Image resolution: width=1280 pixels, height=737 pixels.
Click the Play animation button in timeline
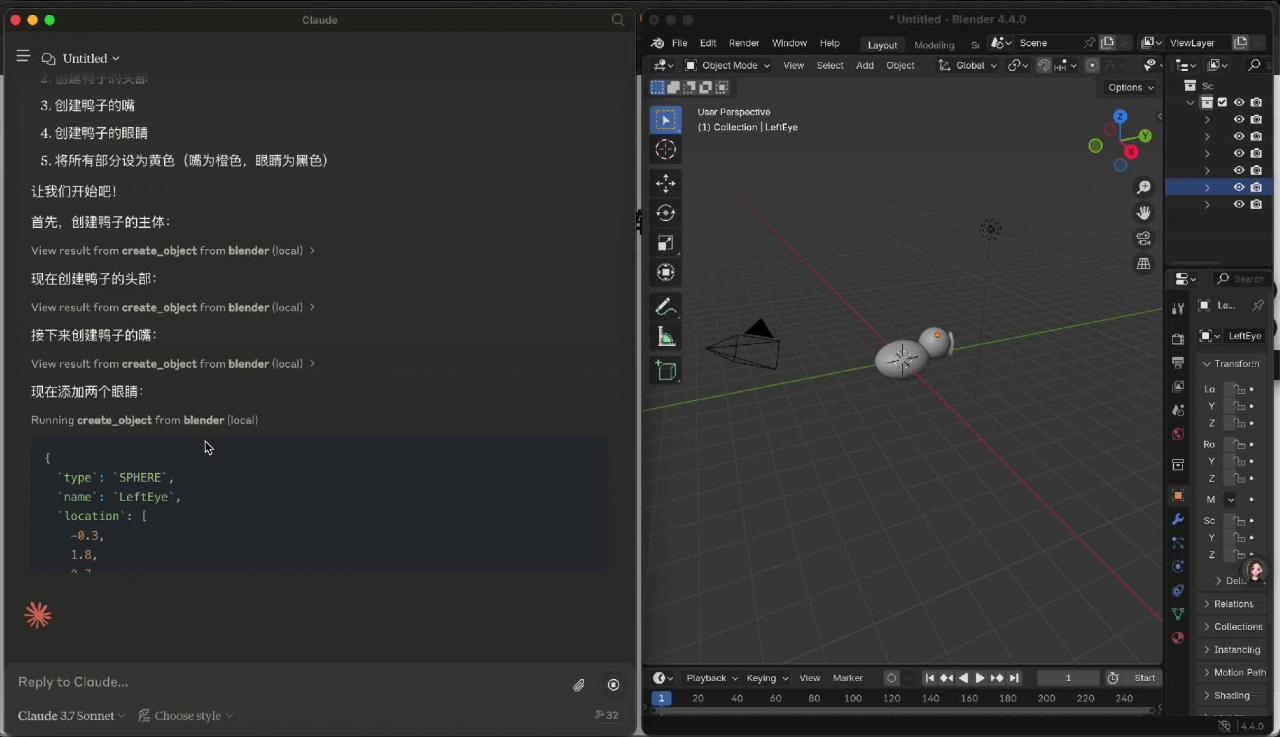[x=979, y=678]
